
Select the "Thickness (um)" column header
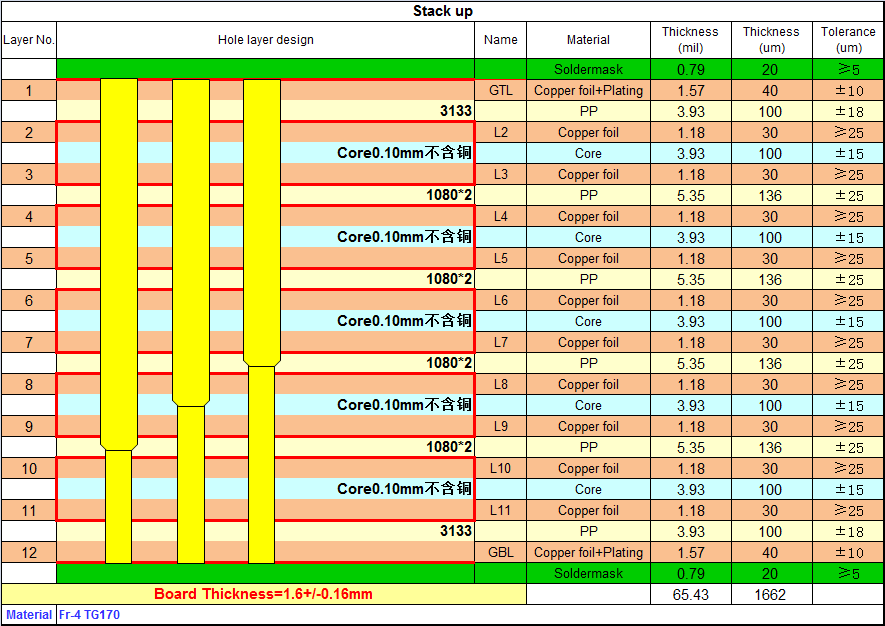[770, 40]
